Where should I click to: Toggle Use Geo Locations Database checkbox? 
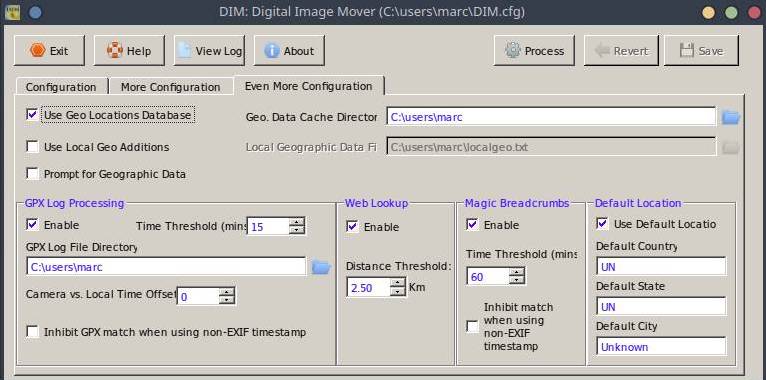[x=32, y=115]
